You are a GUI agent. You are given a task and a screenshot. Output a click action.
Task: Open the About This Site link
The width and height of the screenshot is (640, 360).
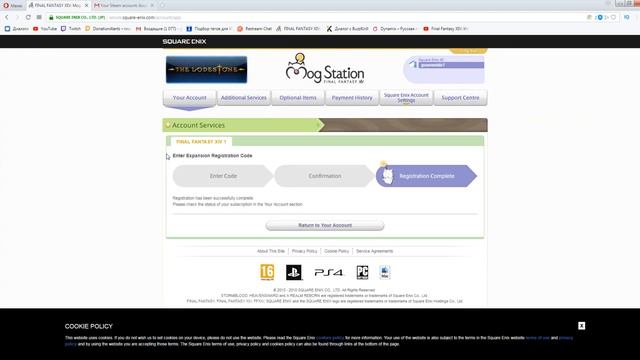pyautogui.click(x=271, y=251)
